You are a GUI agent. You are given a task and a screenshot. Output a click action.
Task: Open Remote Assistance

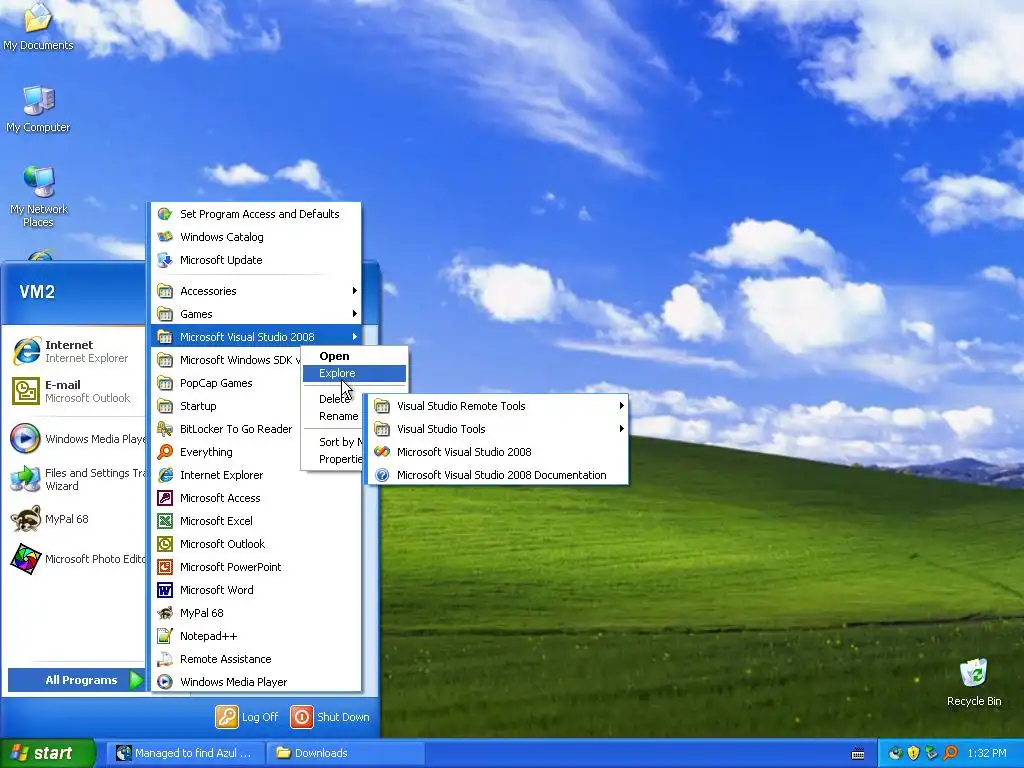(257, 659)
